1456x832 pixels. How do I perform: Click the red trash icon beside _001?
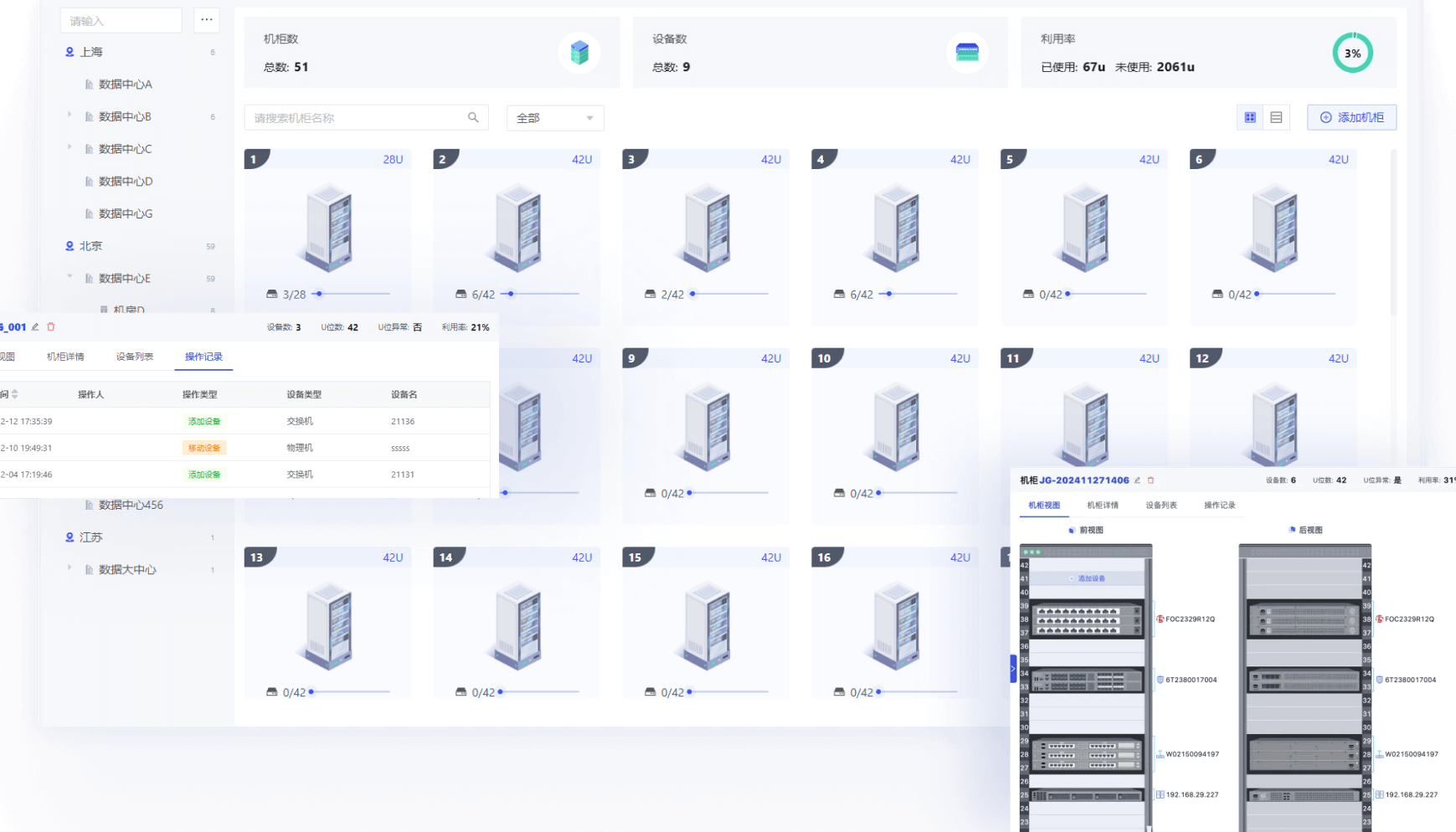51,327
